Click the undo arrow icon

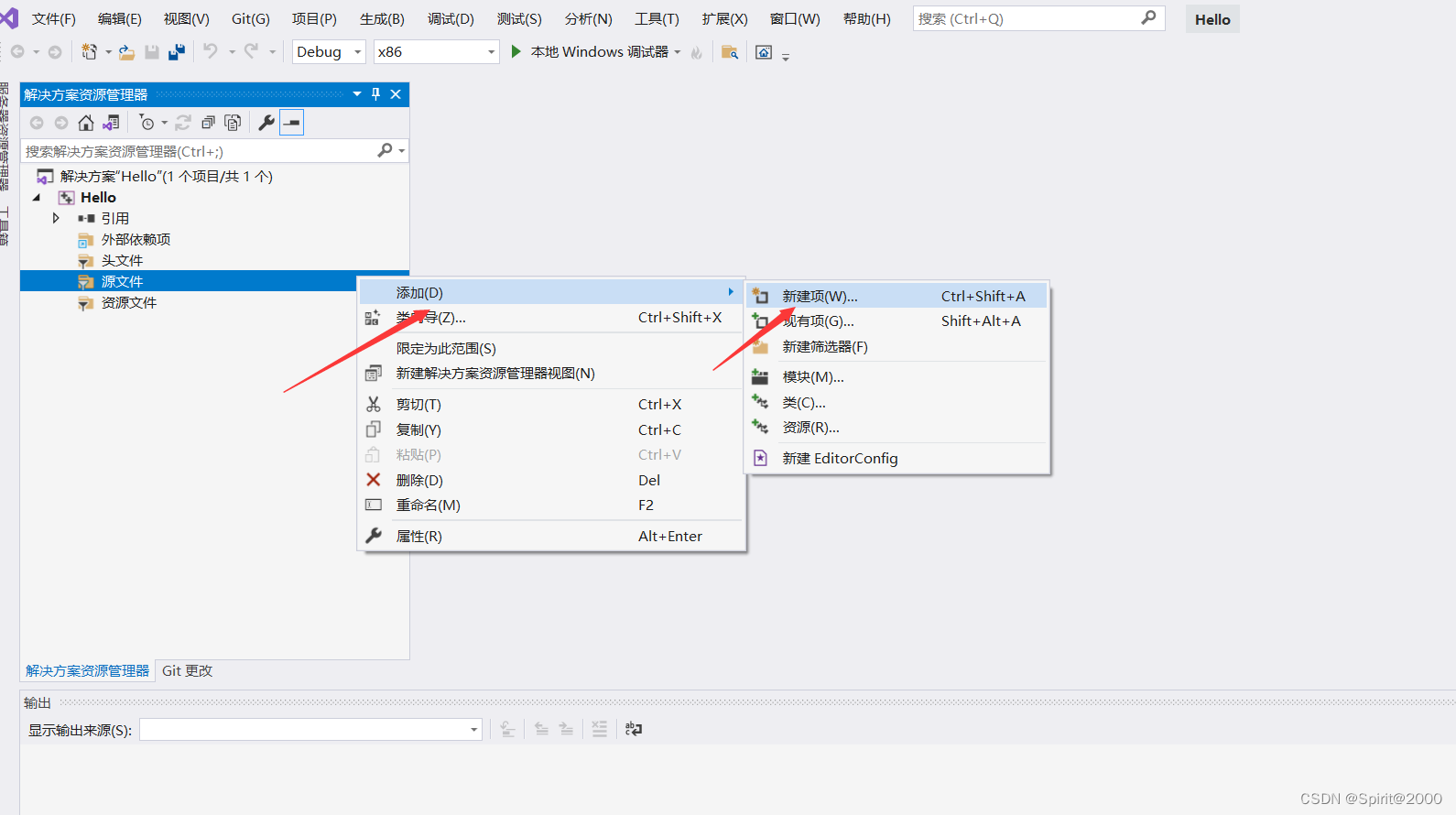coord(211,51)
